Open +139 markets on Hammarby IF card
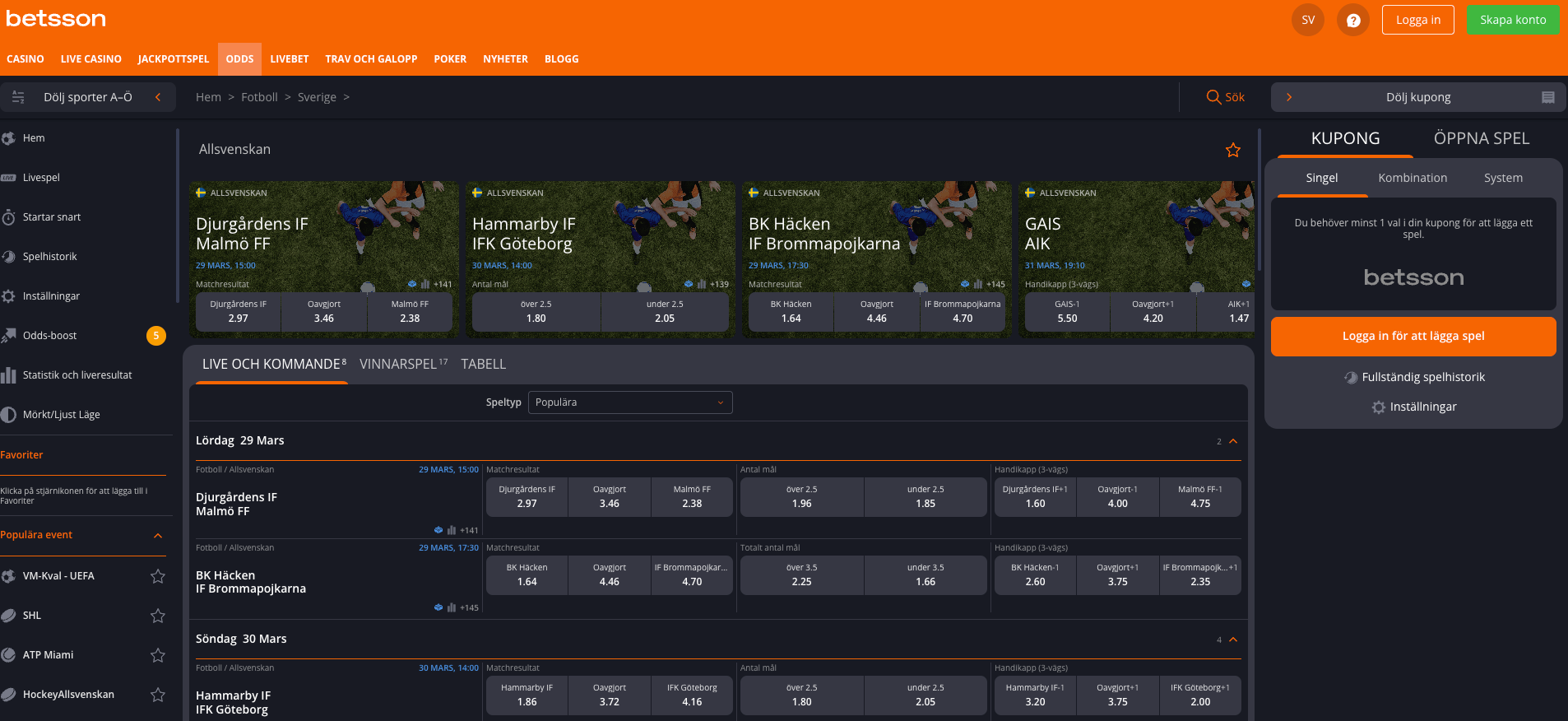The width and height of the screenshot is (1568, 721). pos(719,284)
